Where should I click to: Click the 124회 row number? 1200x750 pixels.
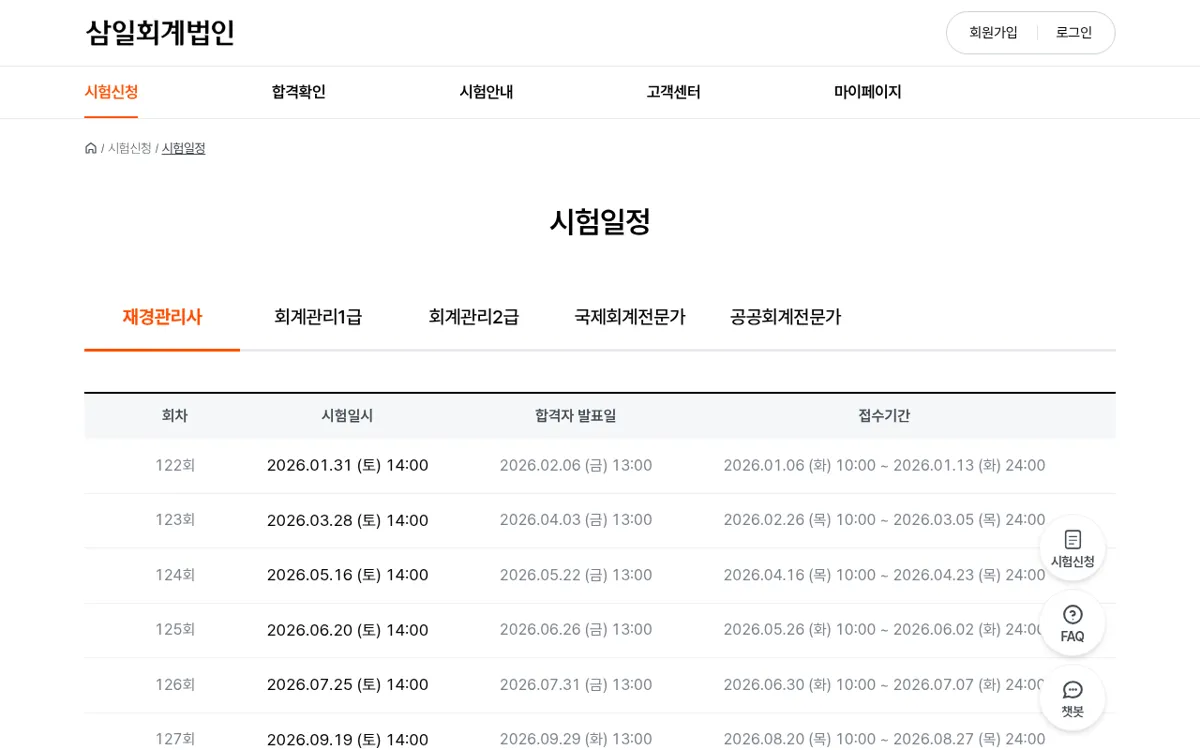(x=175, y=575)
